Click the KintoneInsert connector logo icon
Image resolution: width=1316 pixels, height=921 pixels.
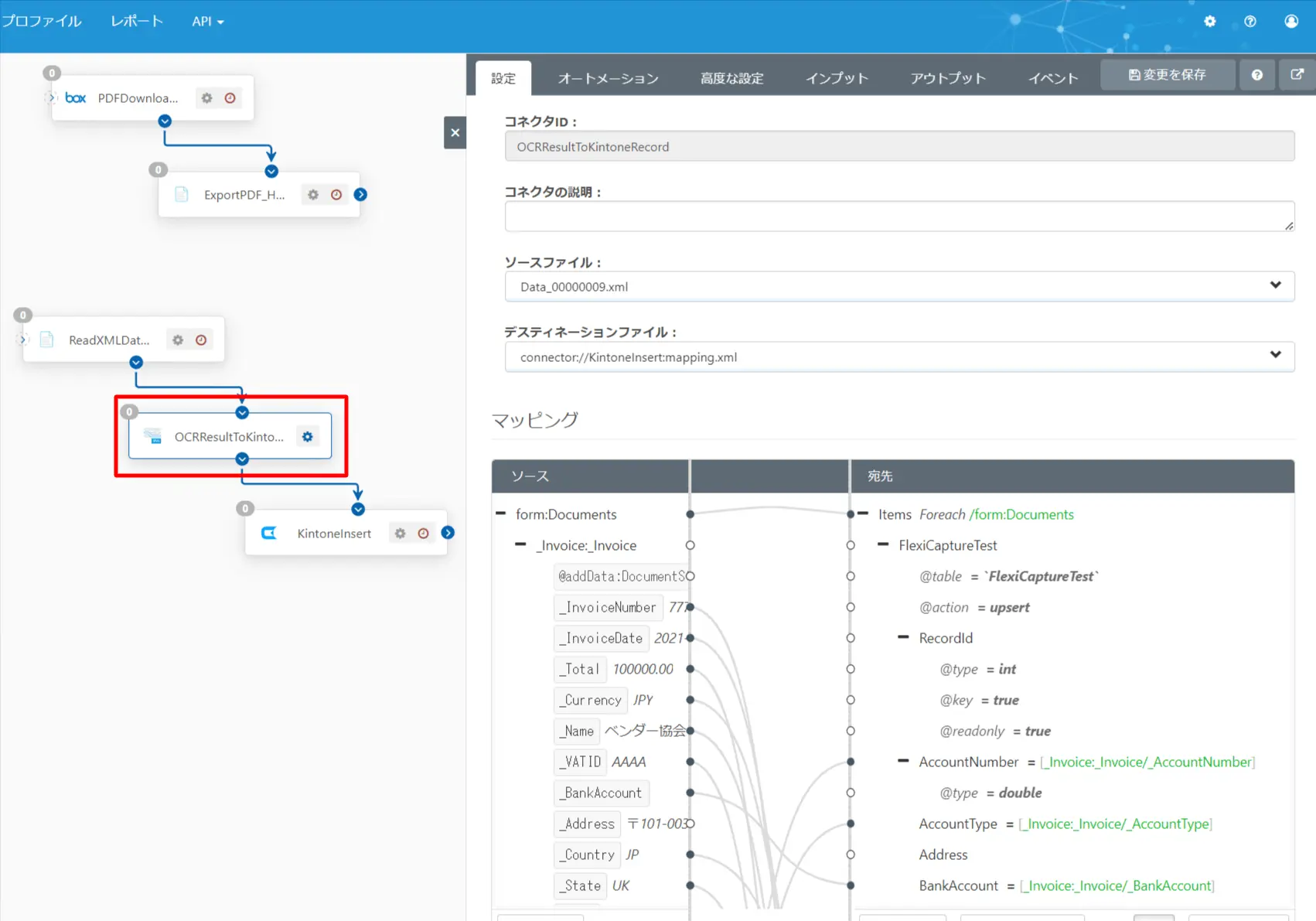(269, 534)
